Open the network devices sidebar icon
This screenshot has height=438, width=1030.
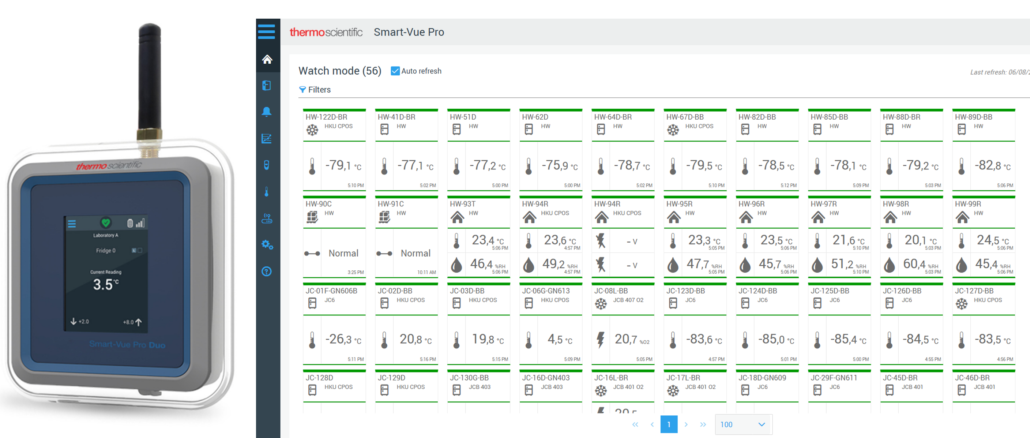pyautogui.click(x=267, y=218)
